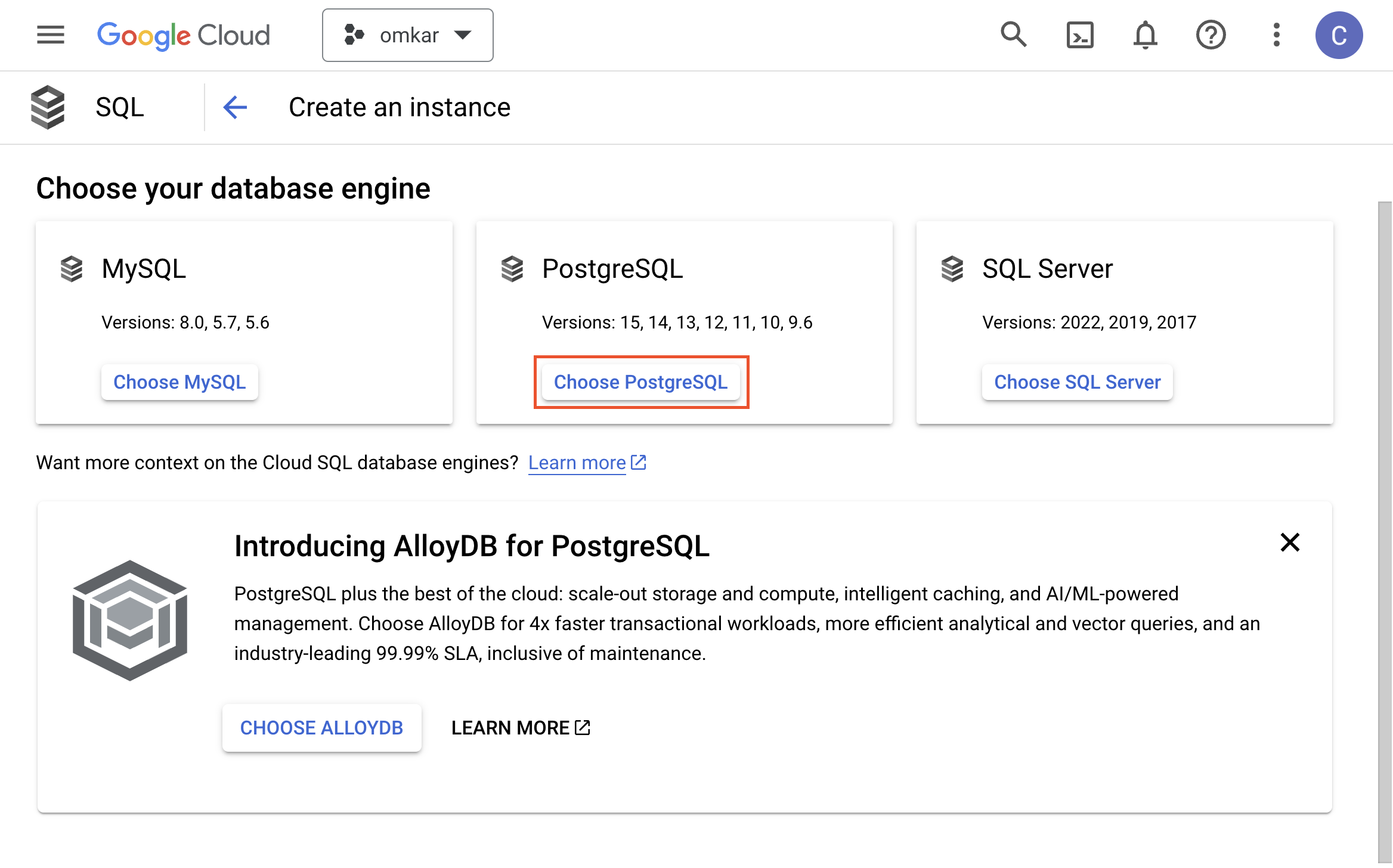Click the CHOOSE ALLOYDB button
Screen dimensions: 1393x868
pyautogui.click(x=321, y=728)
